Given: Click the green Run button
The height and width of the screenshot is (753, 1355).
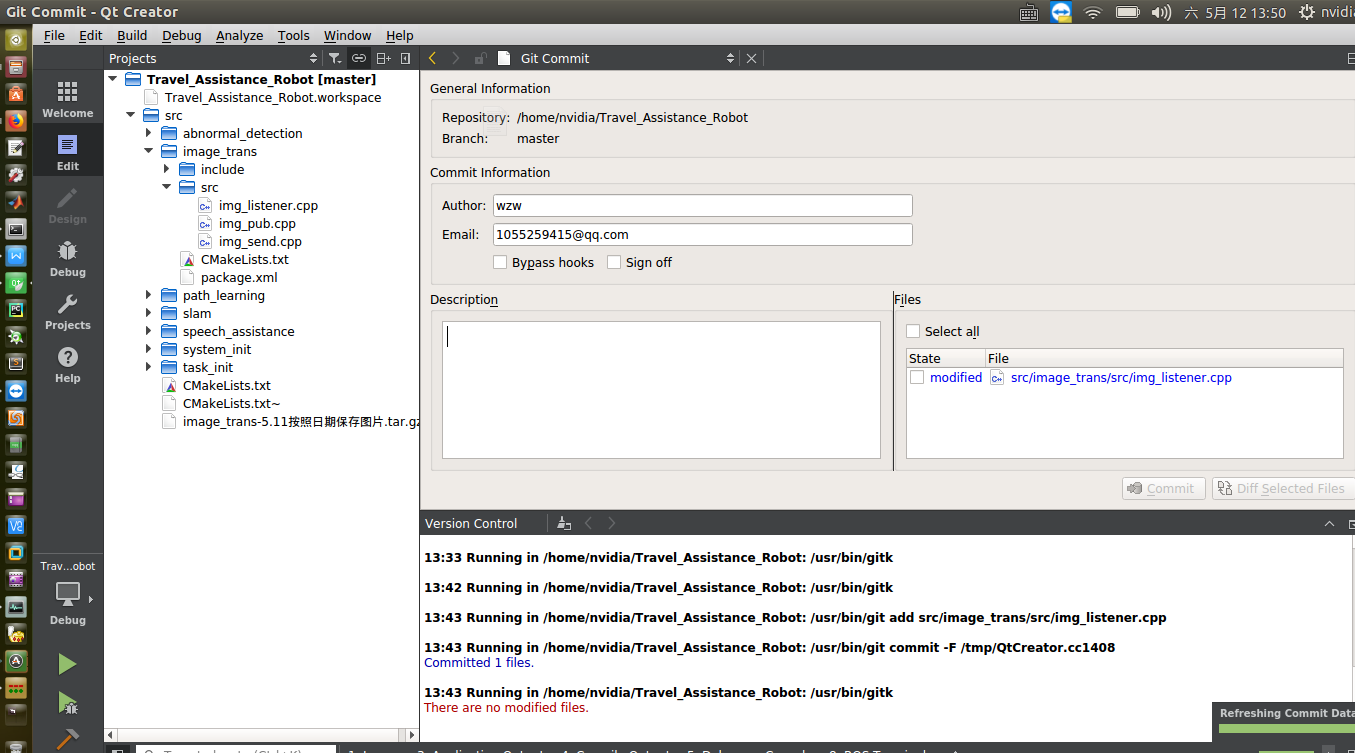Looking at the screenshot, I should (67, 664).
